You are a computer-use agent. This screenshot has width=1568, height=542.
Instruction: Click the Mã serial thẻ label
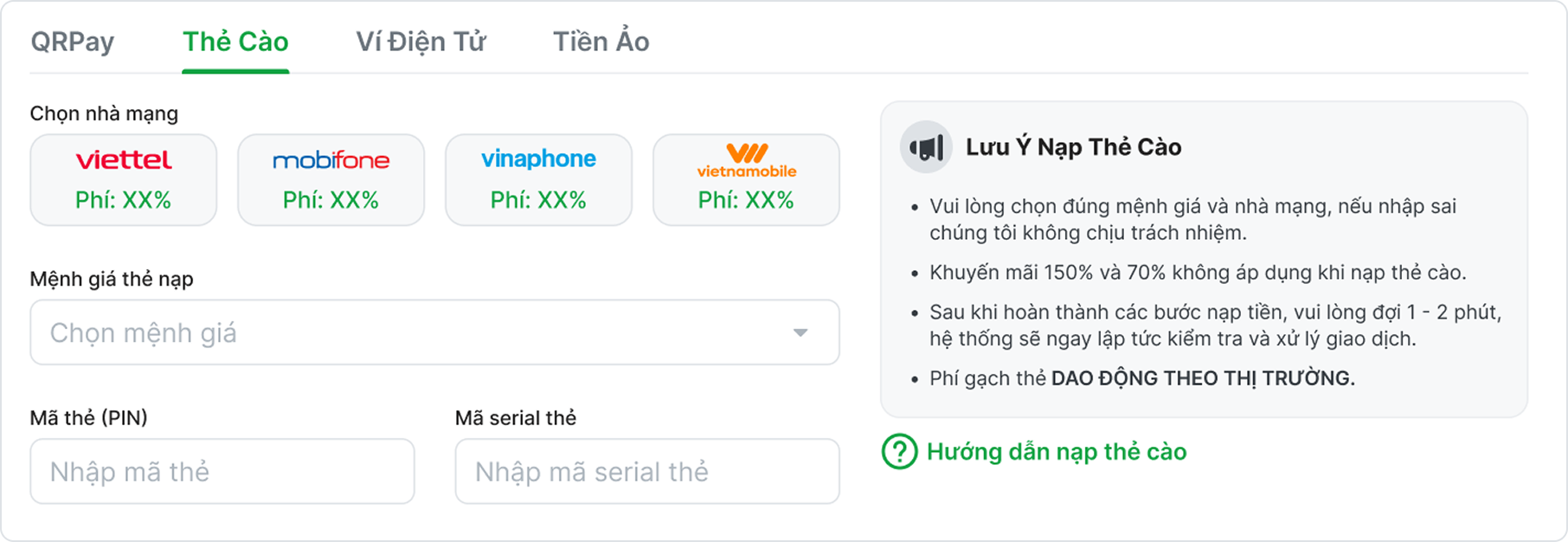coord(516,418)
